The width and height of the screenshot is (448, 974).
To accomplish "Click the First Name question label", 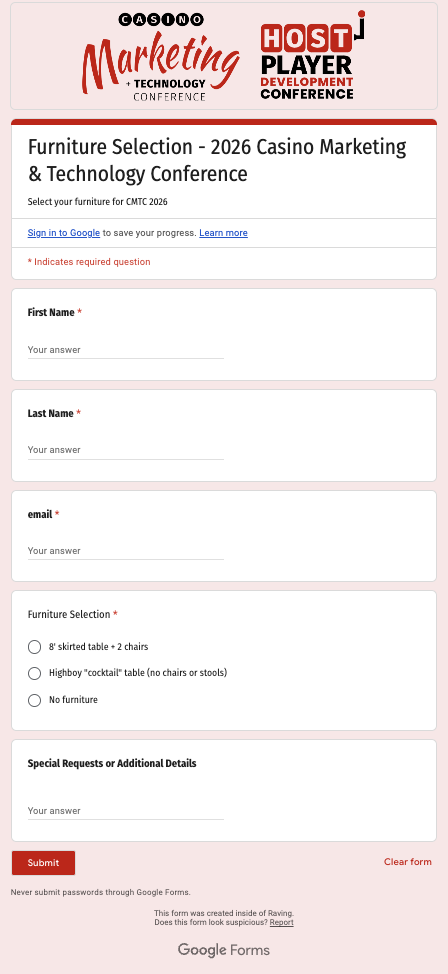I will [x=51, y=312].
